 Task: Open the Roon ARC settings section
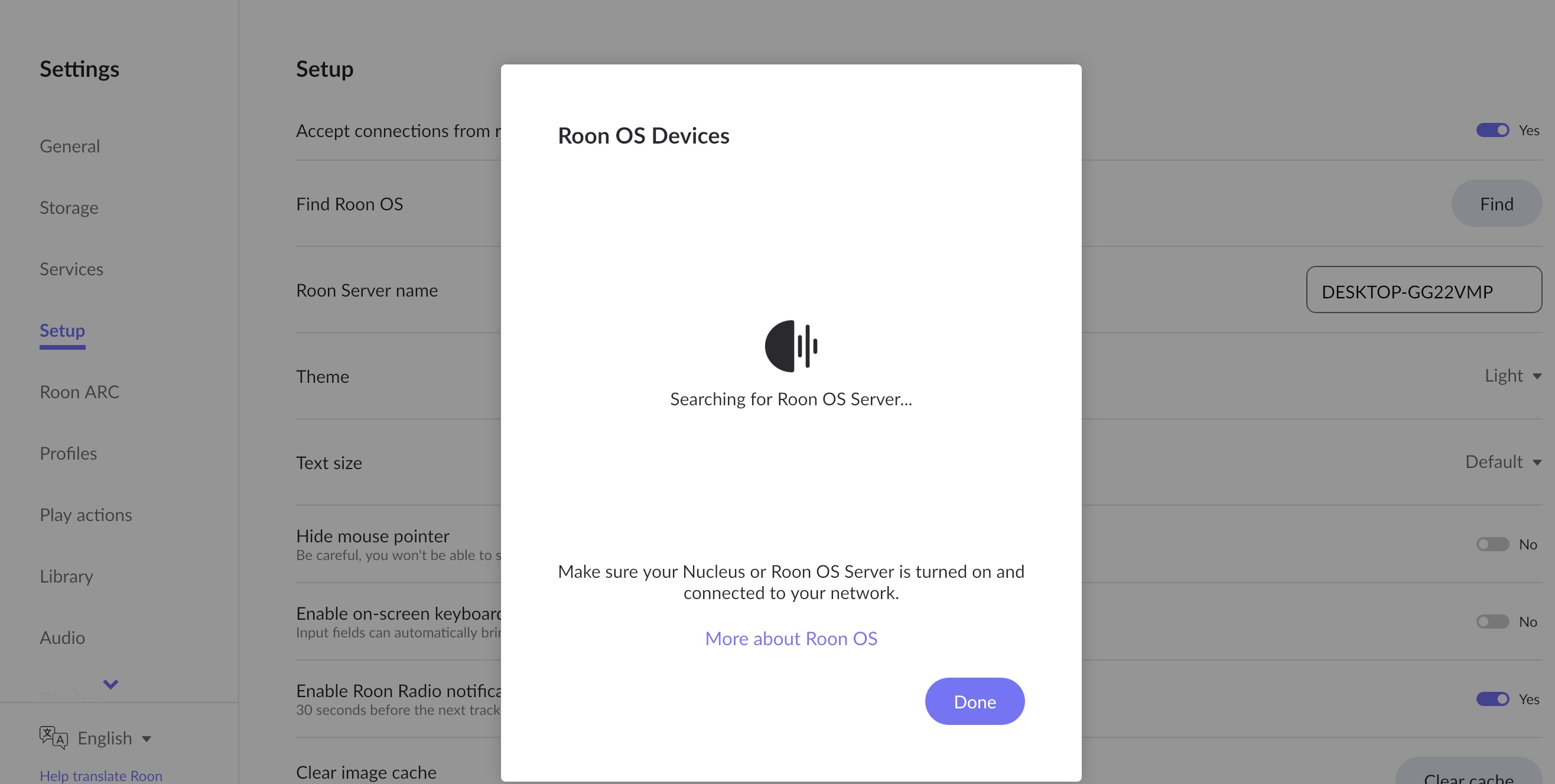click(79, 391)
